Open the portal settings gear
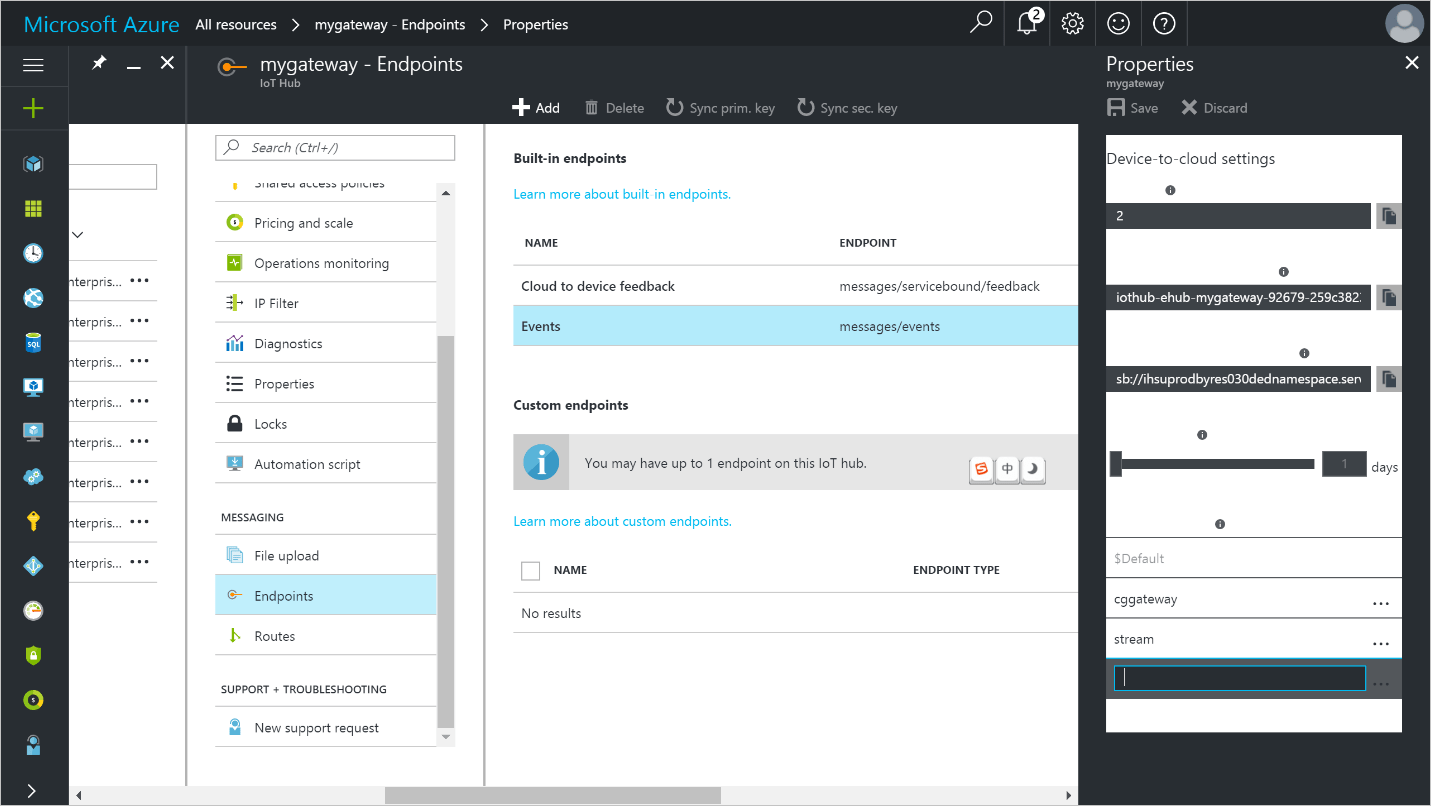Viewport: 1431px width, 806px height. pos(1072,22)
